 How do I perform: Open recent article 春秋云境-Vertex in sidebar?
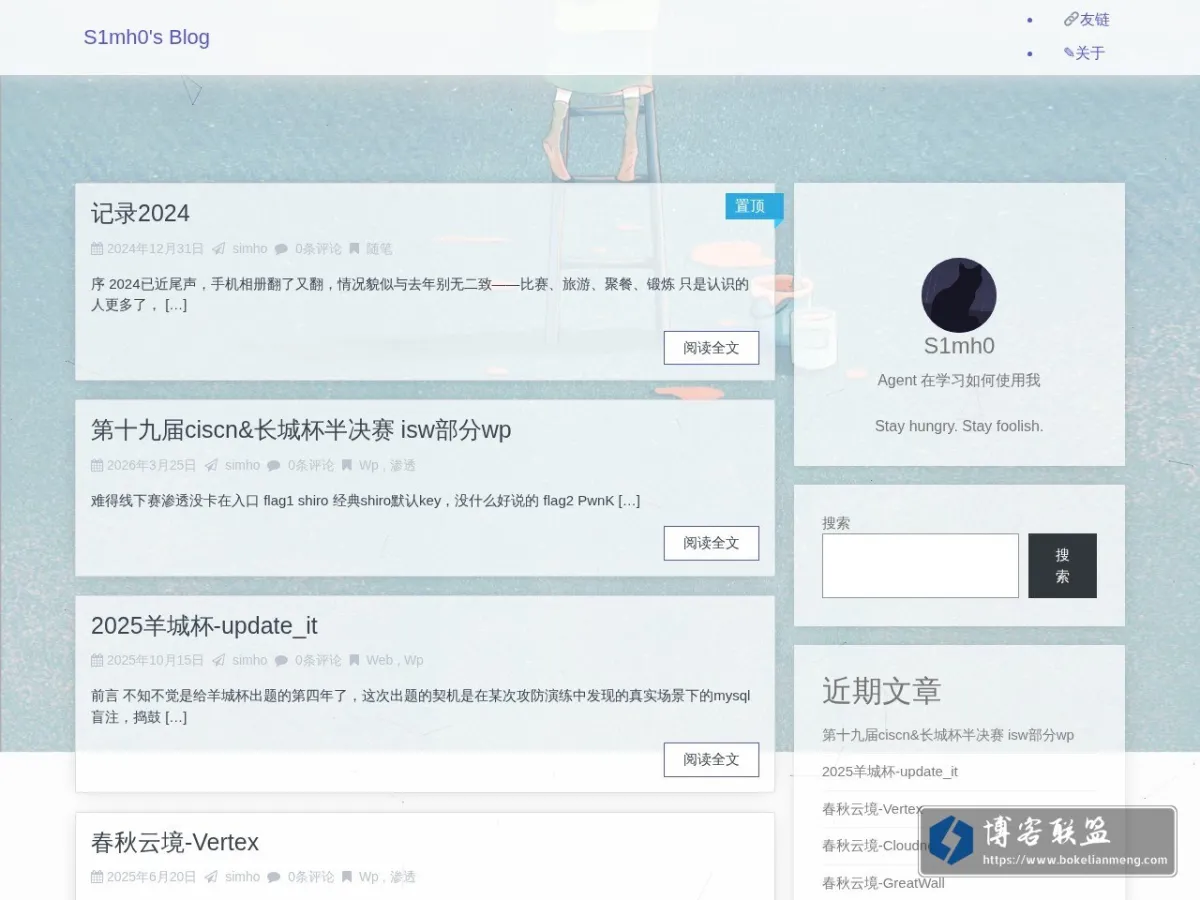[872, 808]
